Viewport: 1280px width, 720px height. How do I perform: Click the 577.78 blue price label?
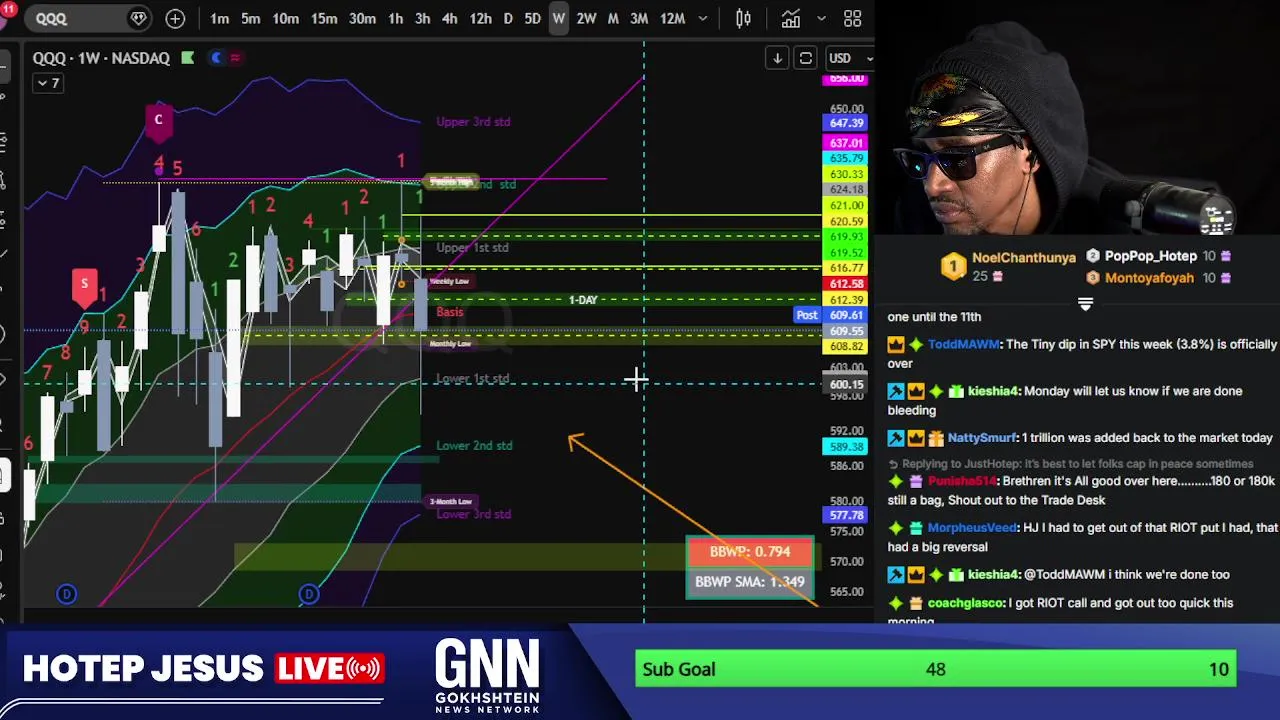pyautogui.click(x=846, y=516)
